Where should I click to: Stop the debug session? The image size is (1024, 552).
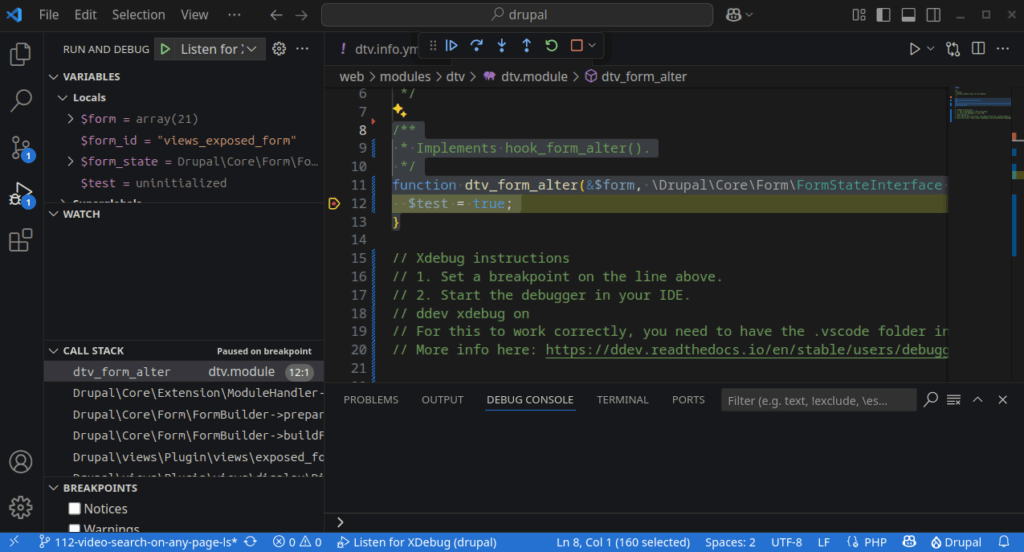tap(577, 46)
